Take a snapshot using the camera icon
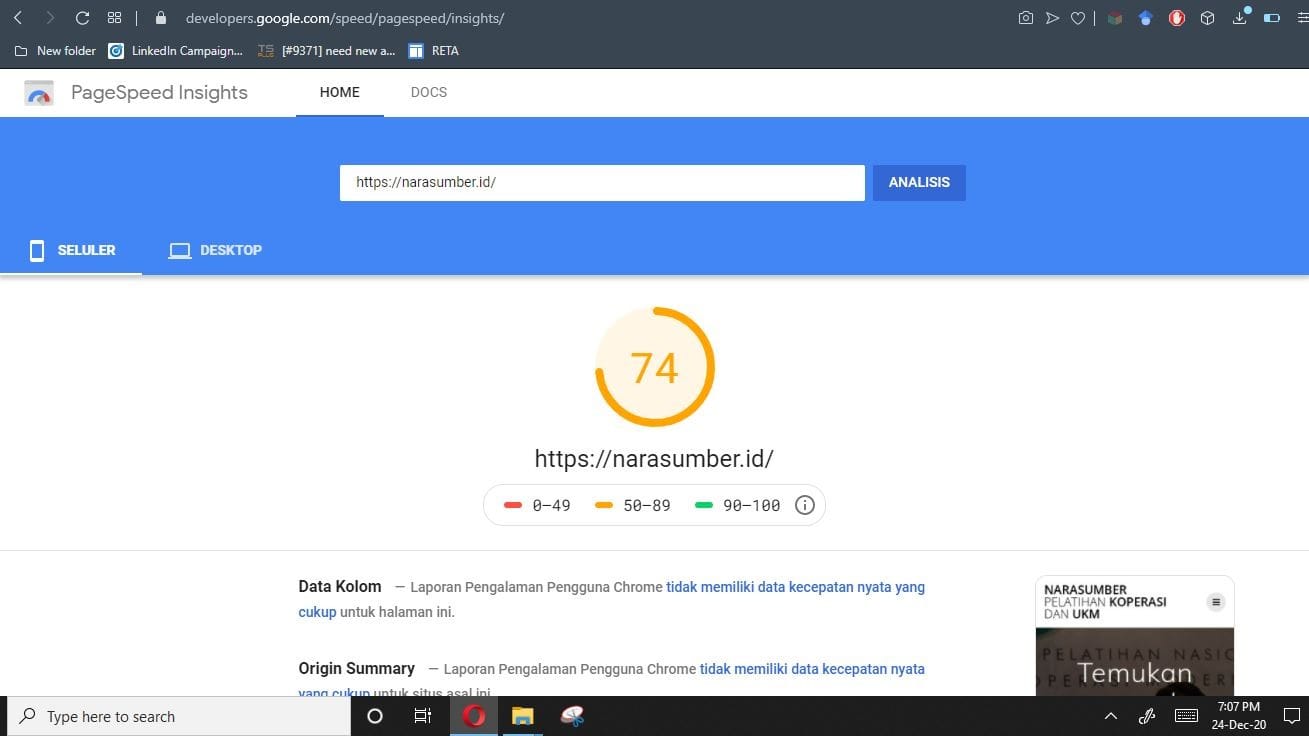Viewport: 1309px width, 736px height. click(x=1026, y=17)
